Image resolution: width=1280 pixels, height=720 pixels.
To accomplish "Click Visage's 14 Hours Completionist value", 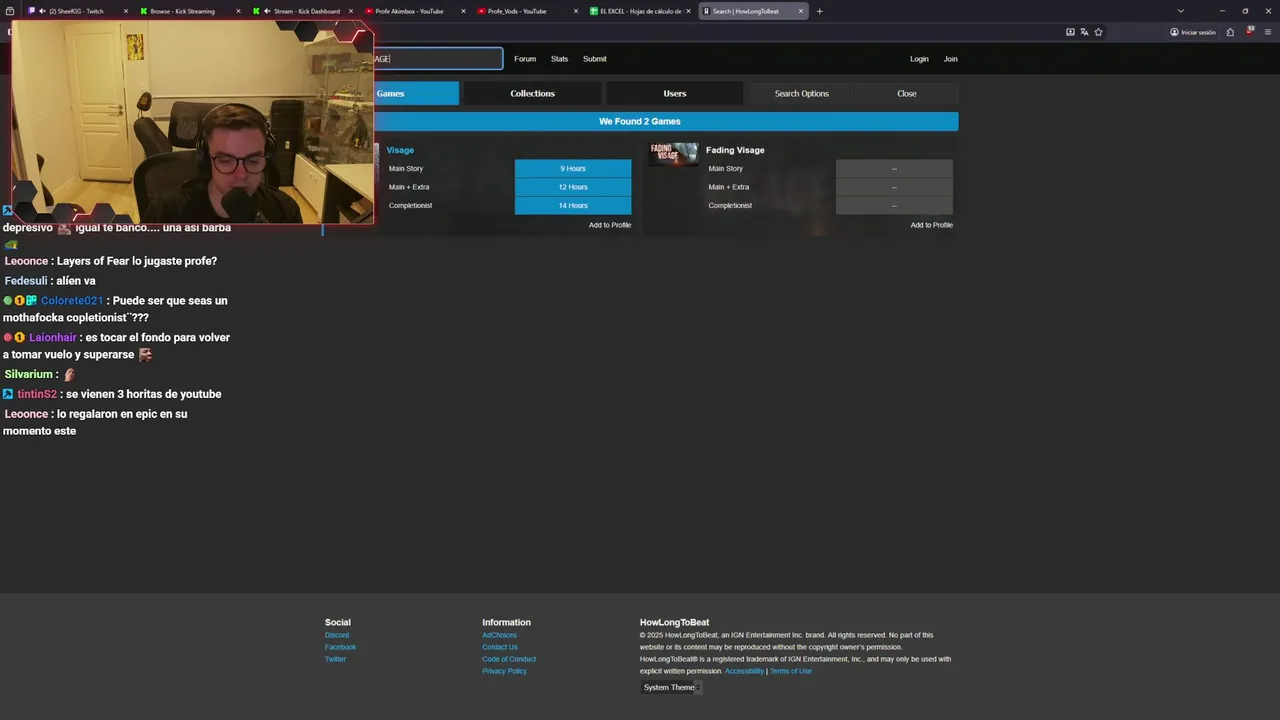I will click(x=573, y=205).
